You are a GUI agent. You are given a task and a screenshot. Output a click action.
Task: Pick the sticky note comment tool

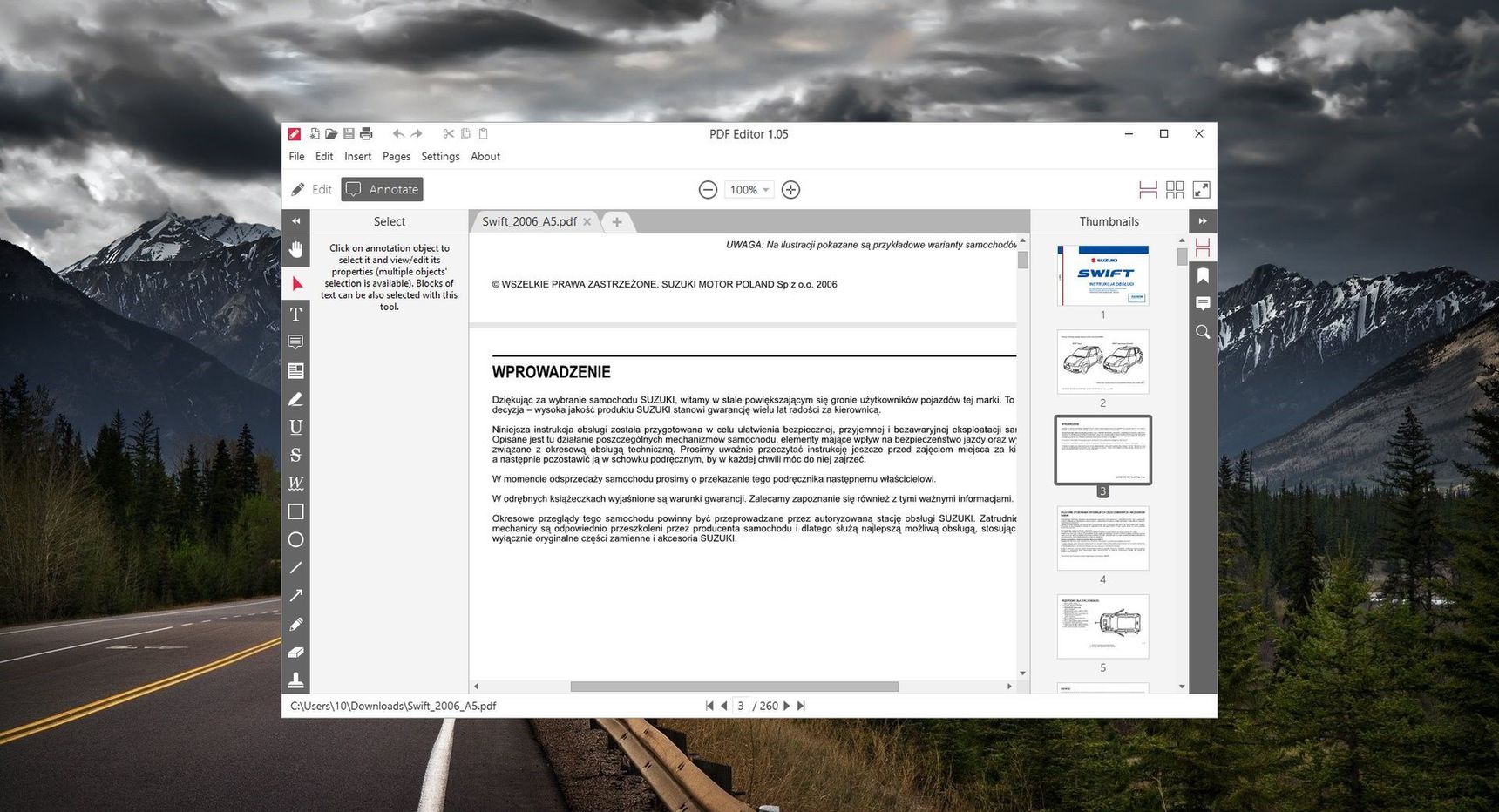pyautogui.click(x=296, y=342)
